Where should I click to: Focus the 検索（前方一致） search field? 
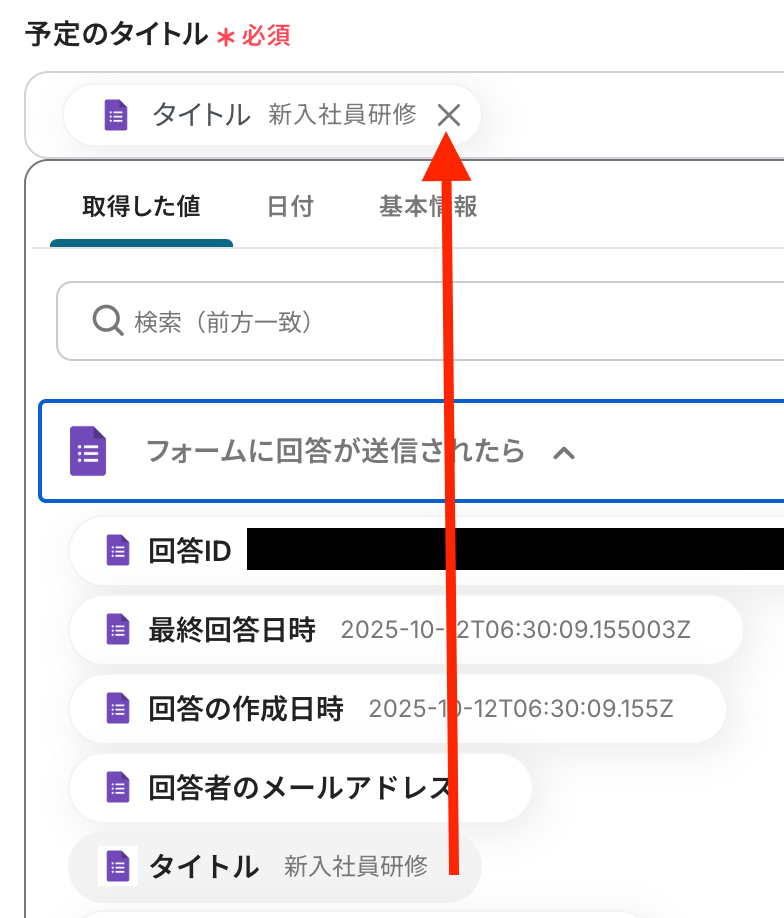tap(420, 321)
